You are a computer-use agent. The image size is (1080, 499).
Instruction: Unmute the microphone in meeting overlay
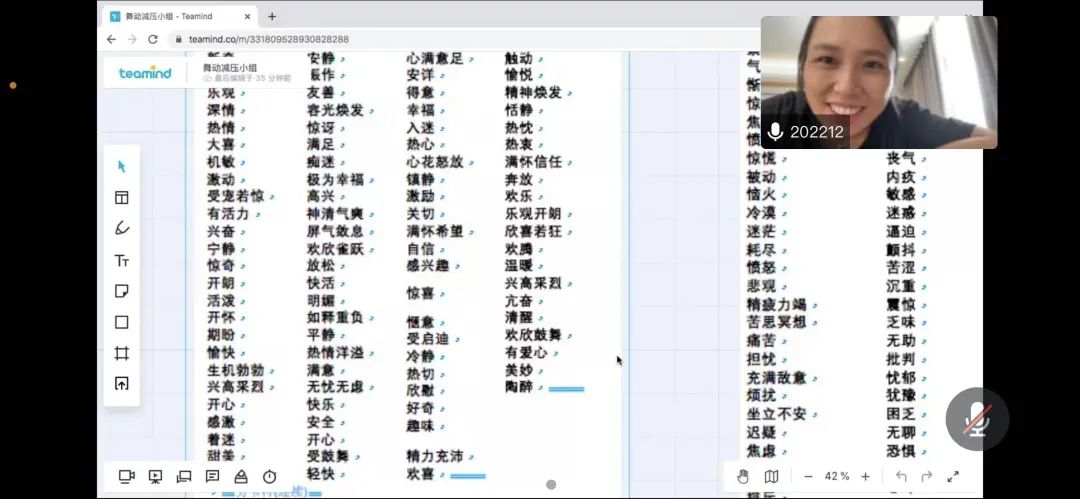pyautogui.click(x=977, y=419)
